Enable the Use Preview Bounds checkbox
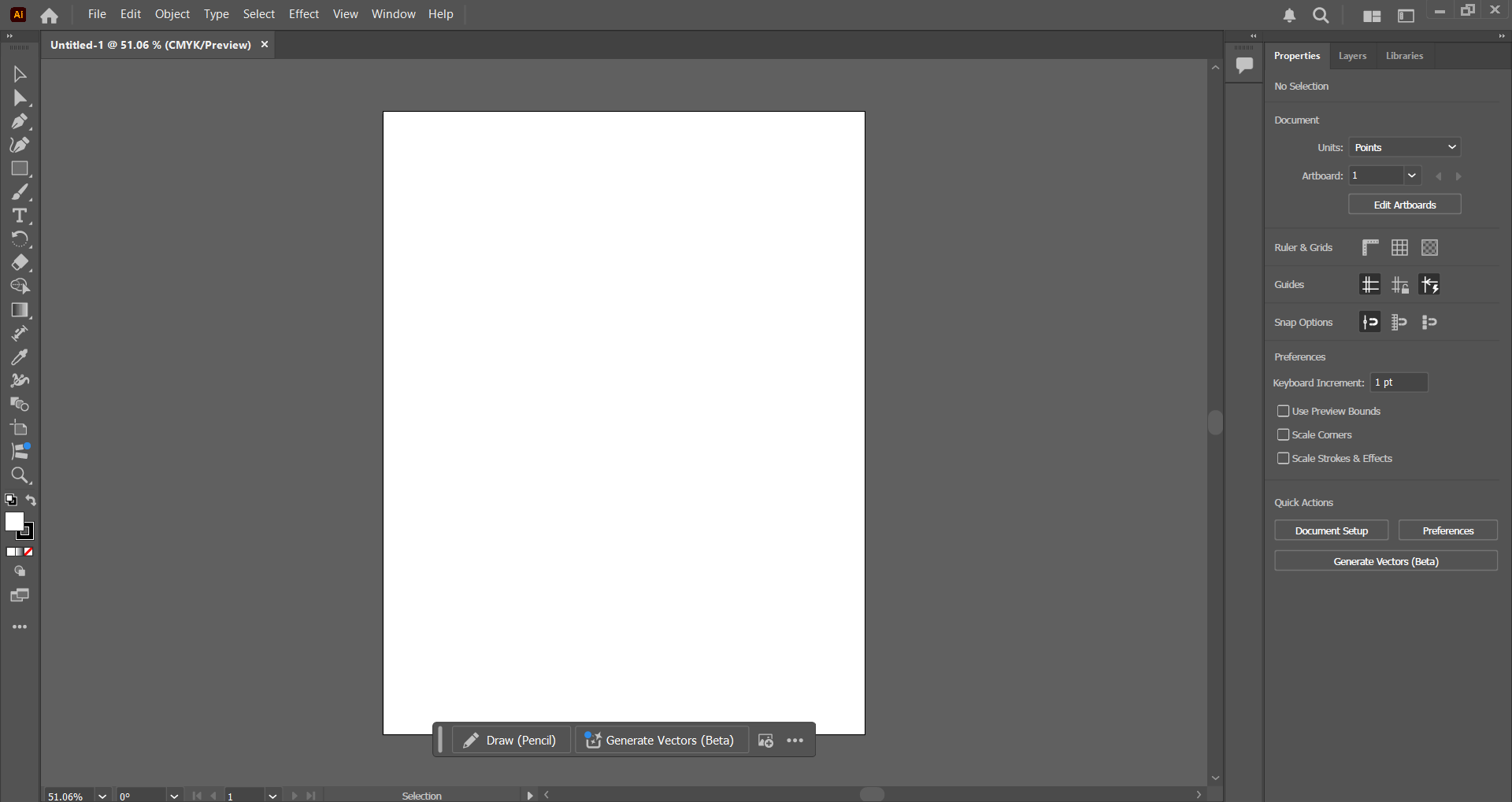This screenshot has height=802, width=1512. tap(1284, 411)
